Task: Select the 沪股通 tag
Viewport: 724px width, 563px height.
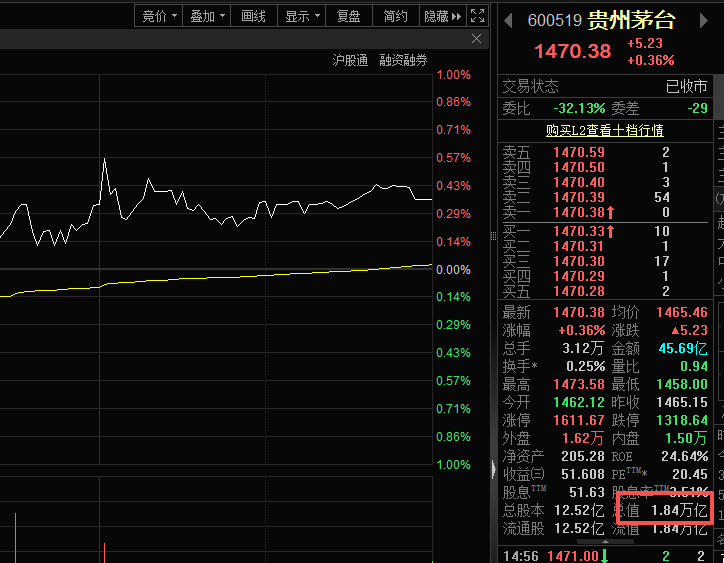Action: tap(350, 61)
